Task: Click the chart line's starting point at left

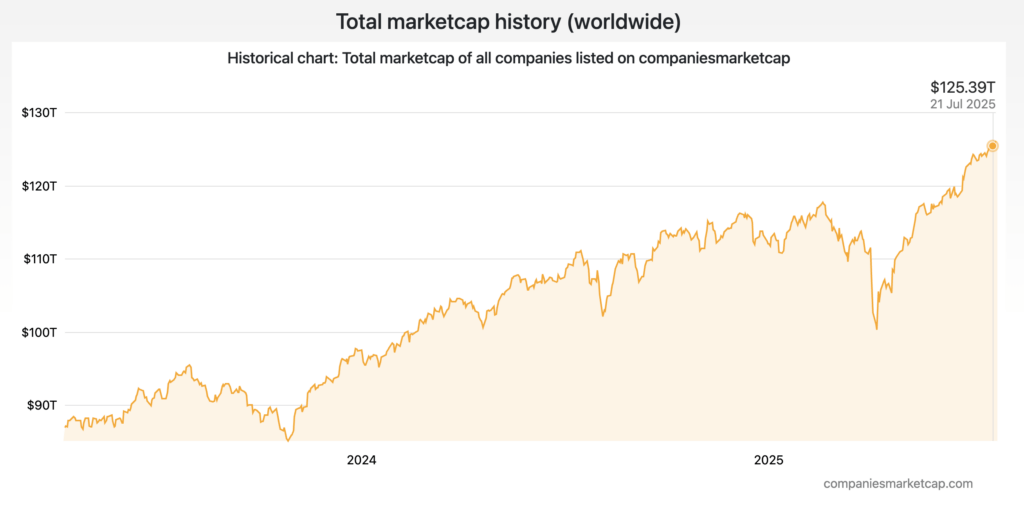Action: (65, 427)
